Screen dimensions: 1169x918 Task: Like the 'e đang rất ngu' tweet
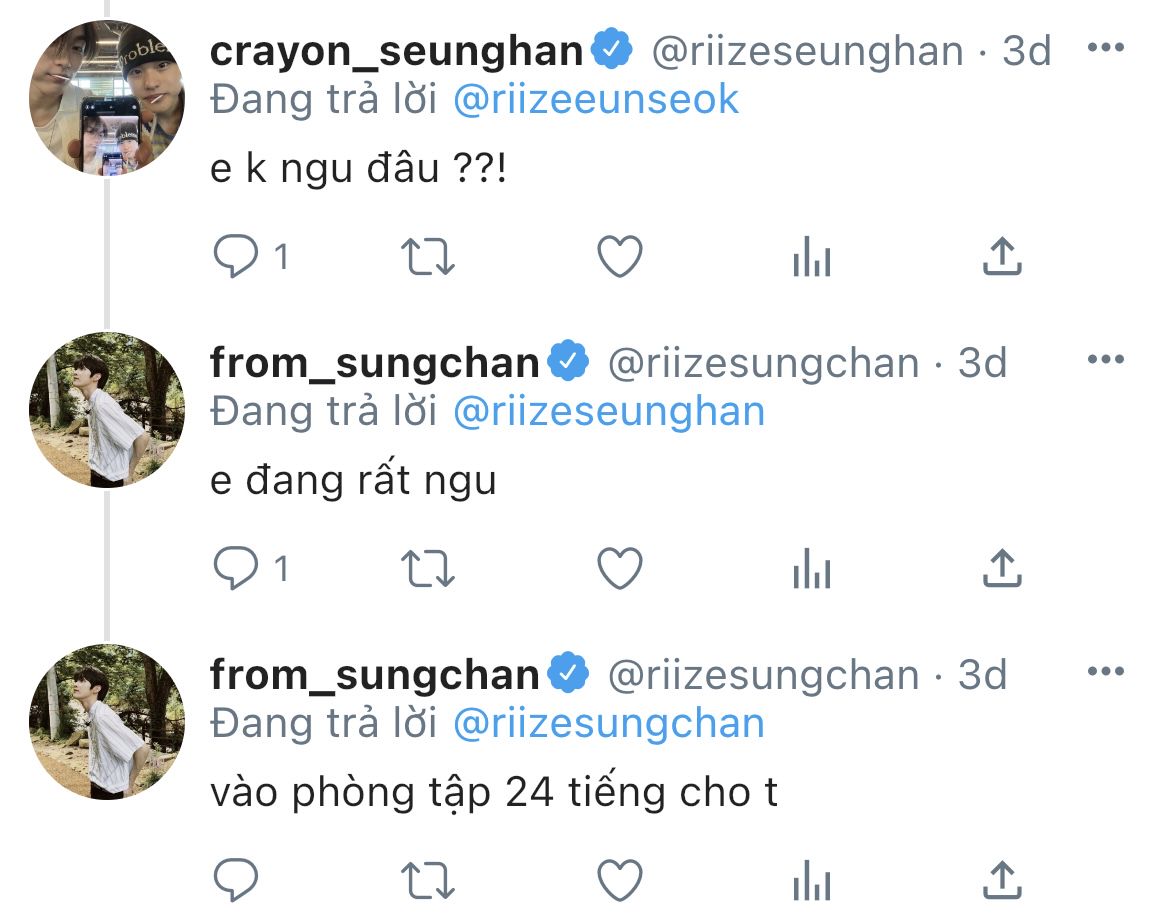tap(620, 568)
